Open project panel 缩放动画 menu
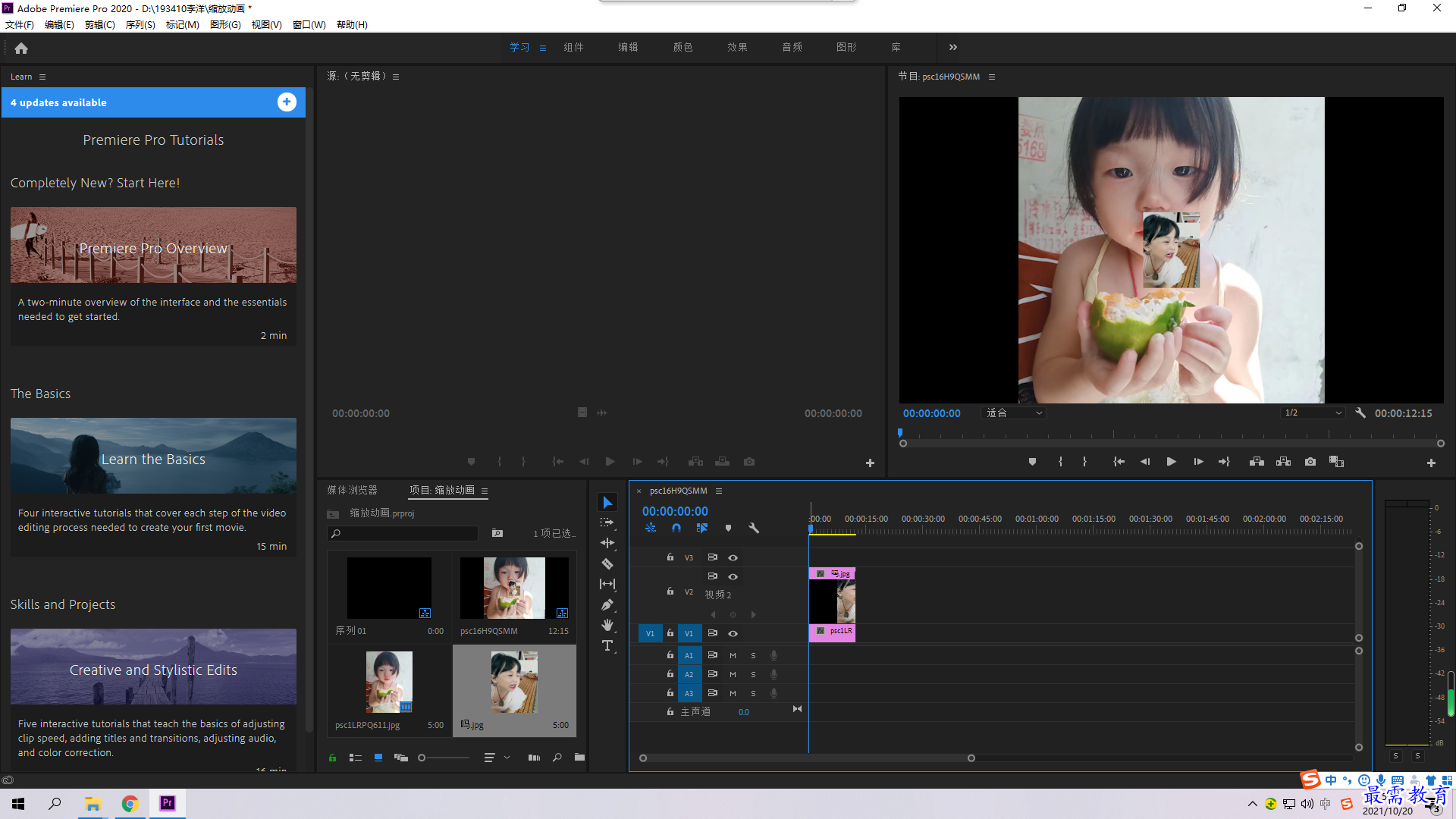 coord(485,491)
